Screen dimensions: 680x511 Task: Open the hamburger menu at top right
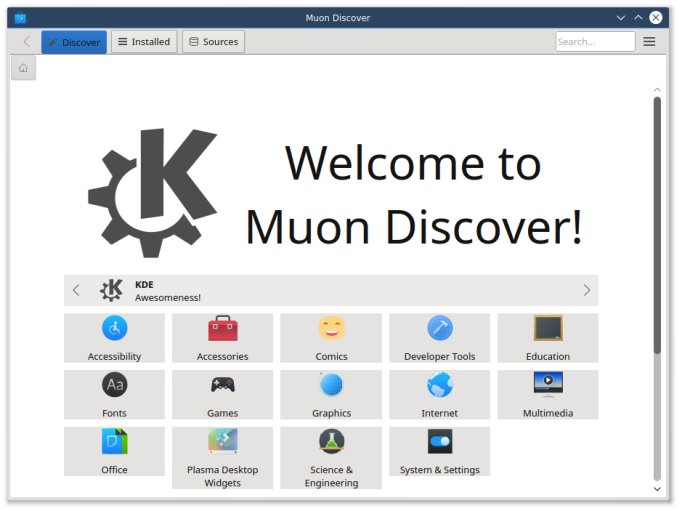[649, 42]
